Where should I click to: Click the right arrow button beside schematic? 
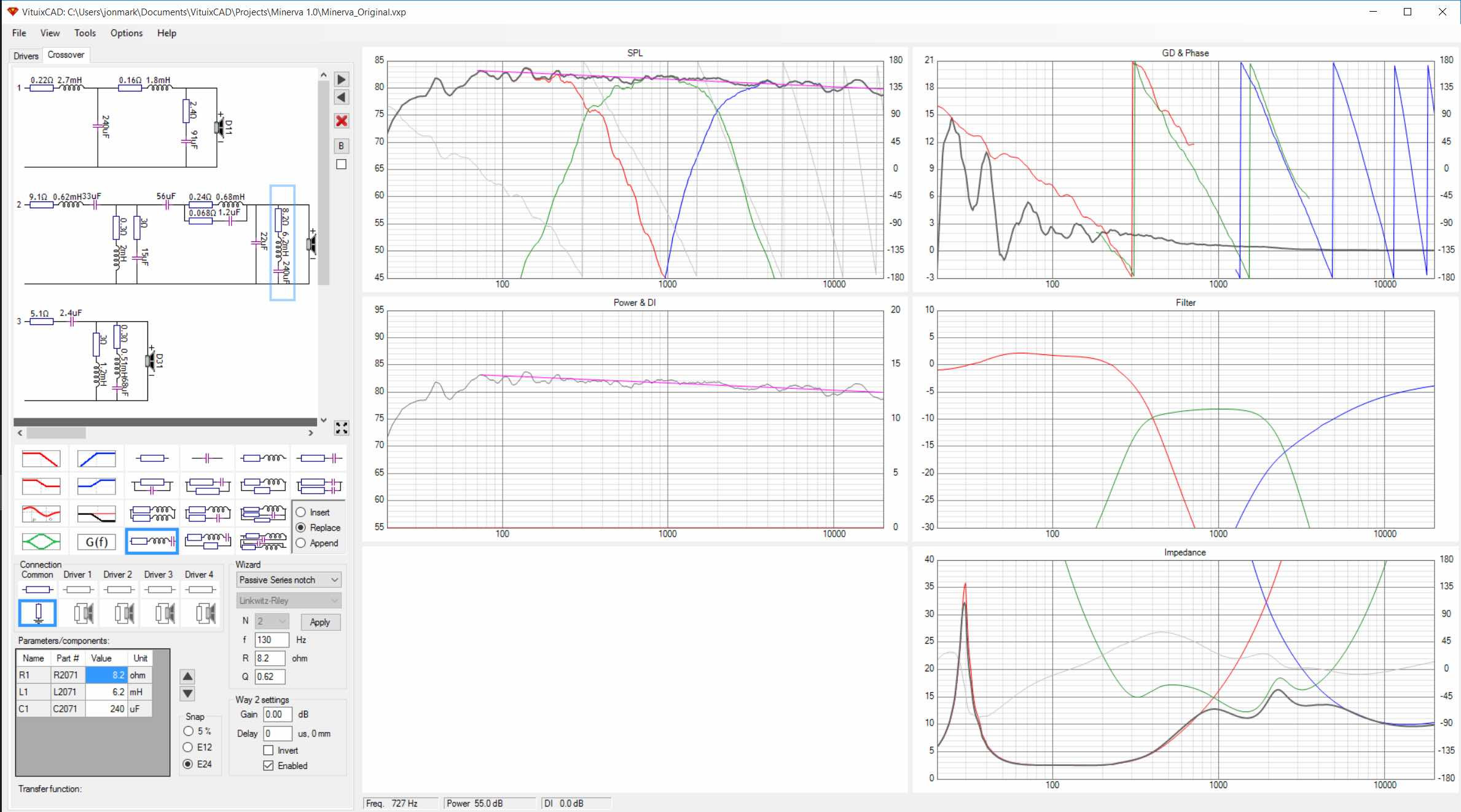point(342,79)
